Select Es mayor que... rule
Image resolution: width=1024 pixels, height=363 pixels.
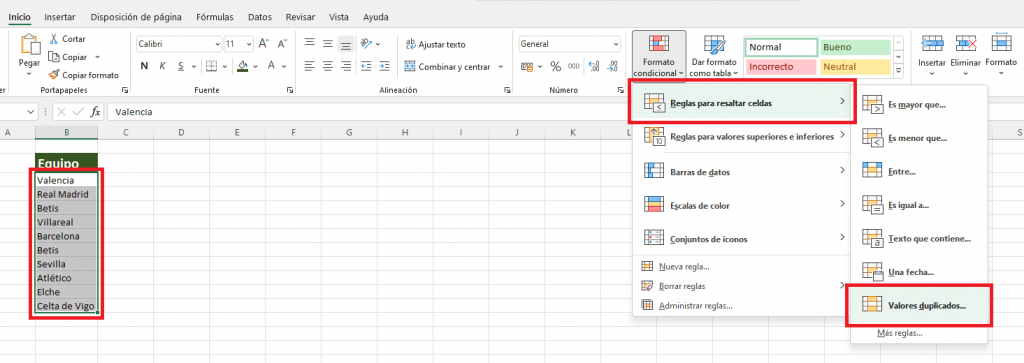pos(919,104)
